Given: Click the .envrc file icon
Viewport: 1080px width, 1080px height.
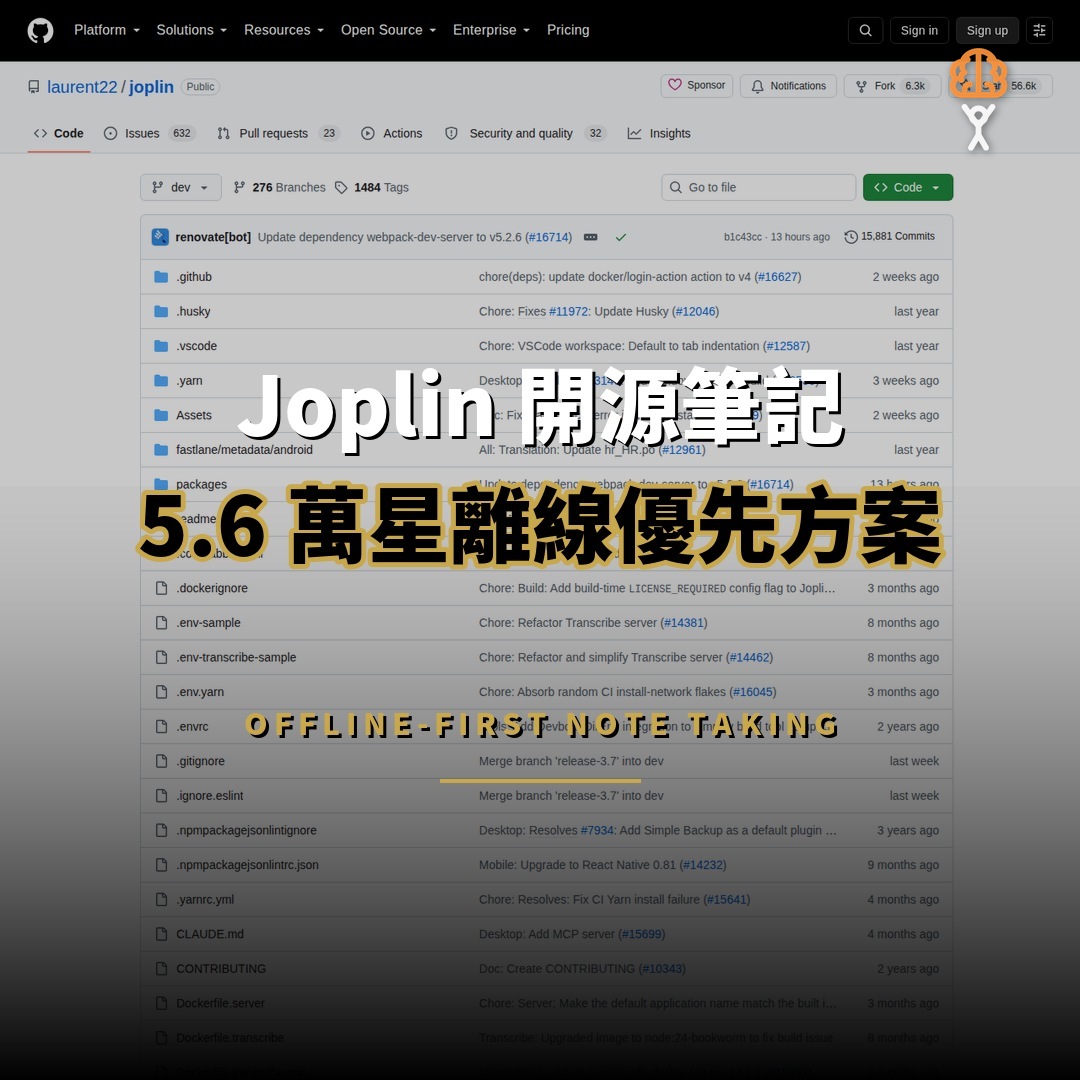Looking at the screenshot, I should point(161,727).
